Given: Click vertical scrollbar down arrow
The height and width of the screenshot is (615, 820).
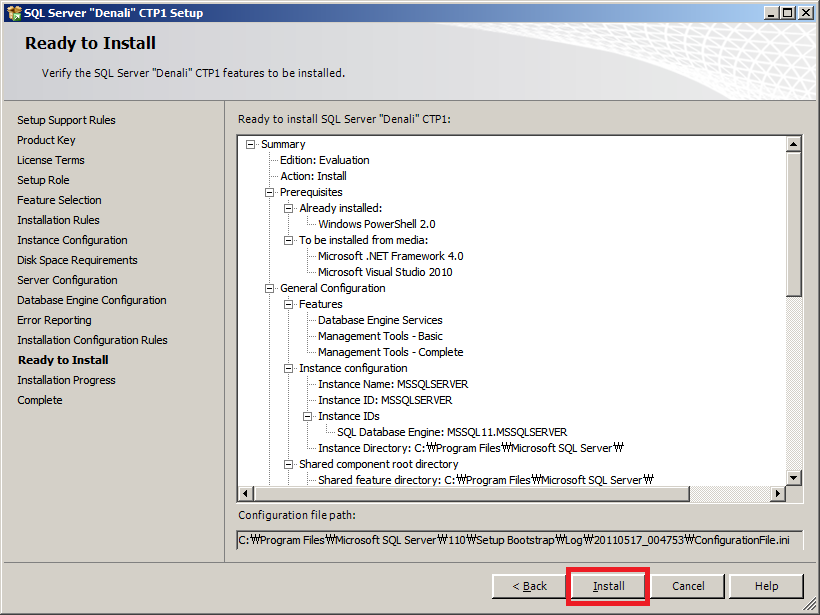Looking at the screenshot, I should [794, 477].
